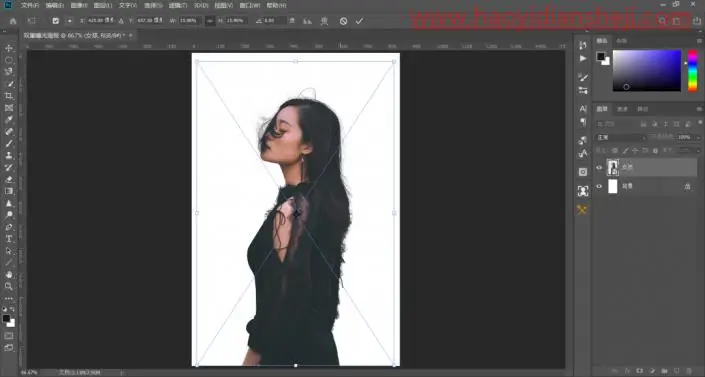Viewport: 705px width, 377px height.
Task: Toggle Quick Mask mode button
Action: click(x=9, y=336)
